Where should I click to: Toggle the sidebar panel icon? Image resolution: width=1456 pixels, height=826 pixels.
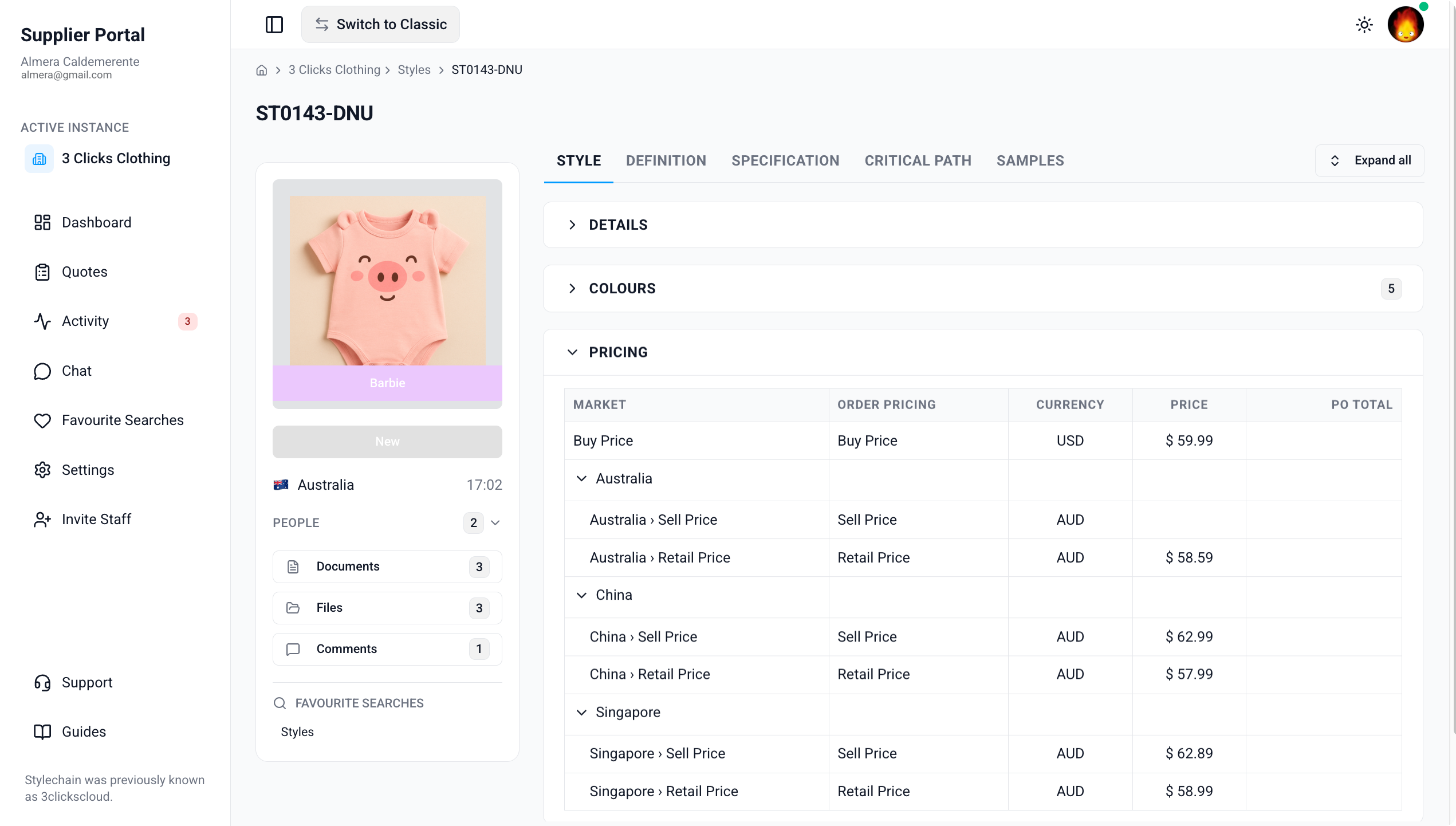click(x=274, y=25)
